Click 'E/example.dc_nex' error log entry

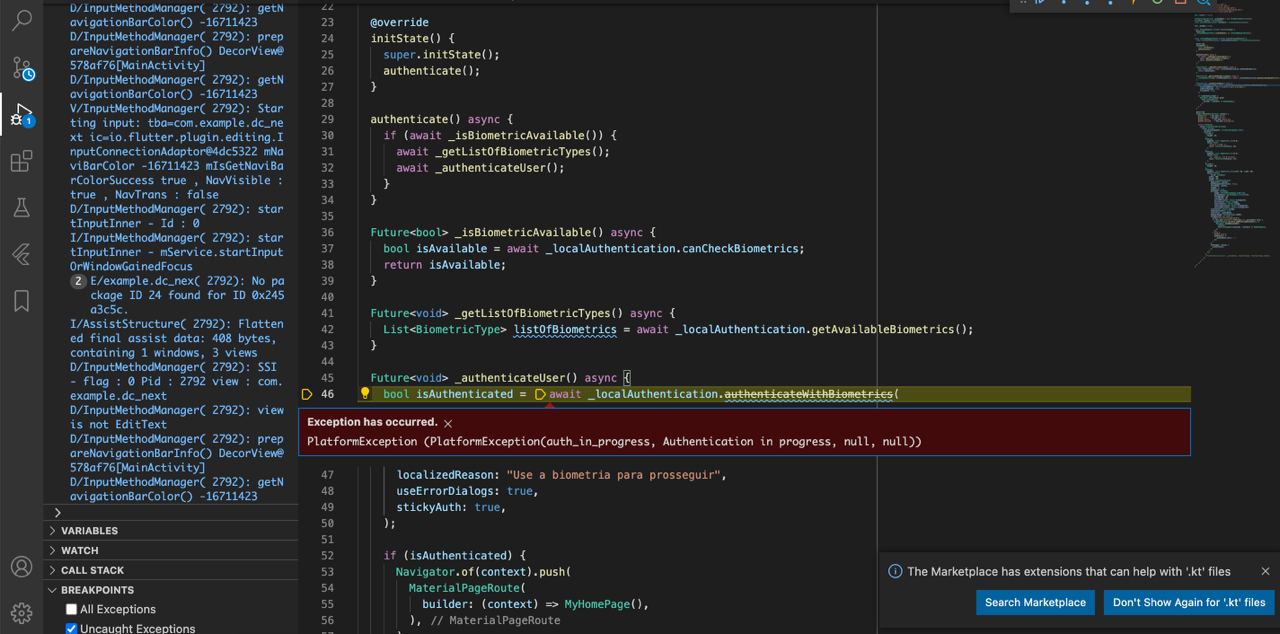click(187, 296)
